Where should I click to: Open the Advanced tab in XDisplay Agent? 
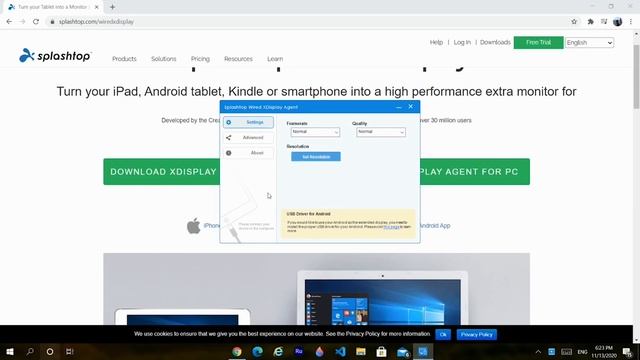click(248, 138)
